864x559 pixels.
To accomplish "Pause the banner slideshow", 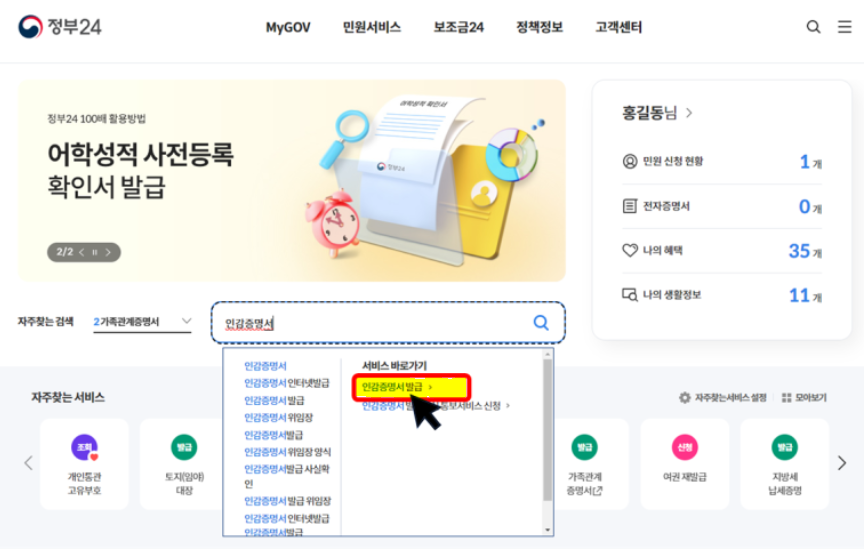I will coord(95,252).
